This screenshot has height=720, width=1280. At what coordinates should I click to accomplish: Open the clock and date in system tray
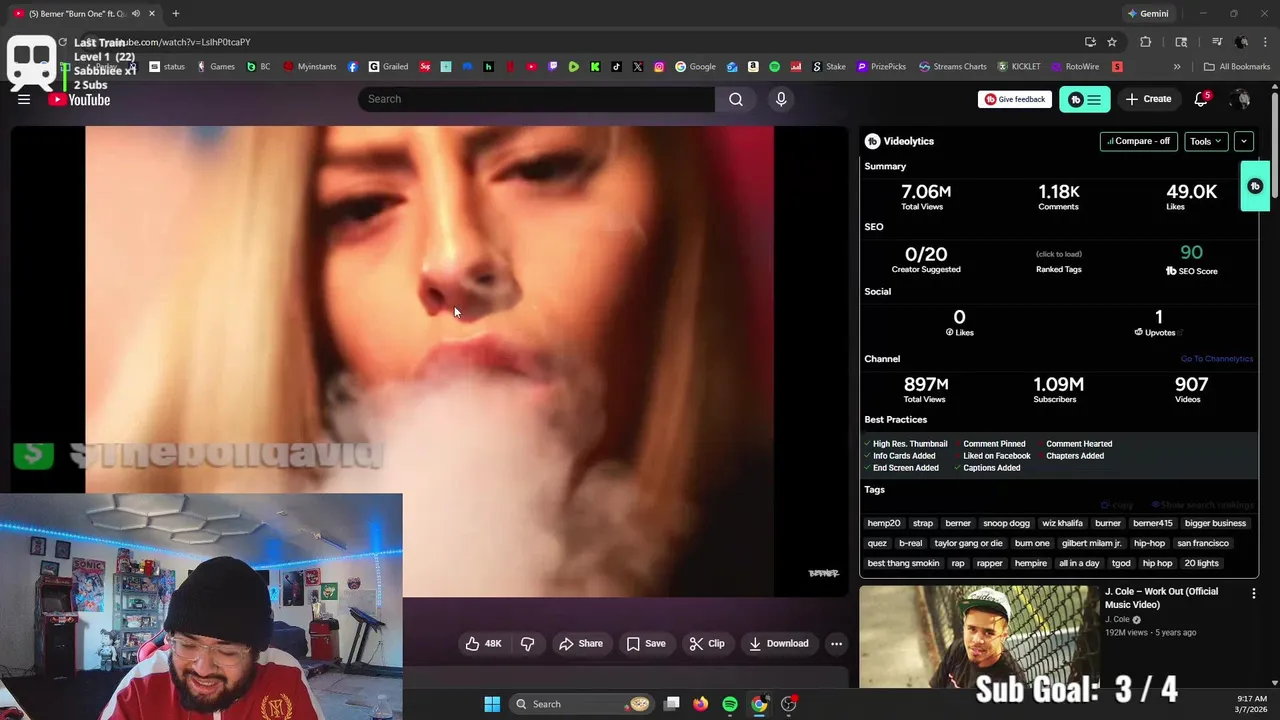[1251, 704]
